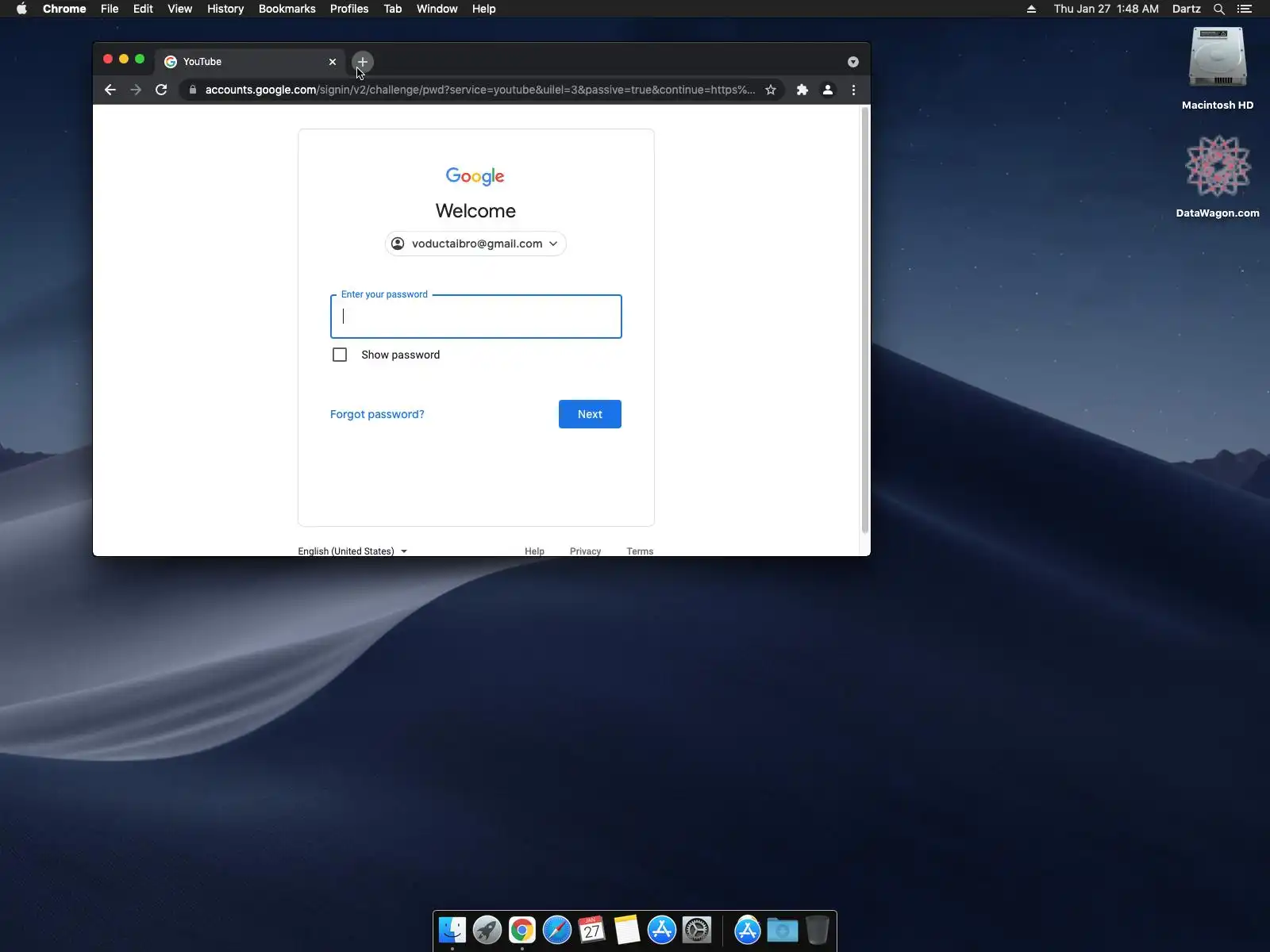Launch Safari from the dock

pyautogui.click(x=557, y=930)
